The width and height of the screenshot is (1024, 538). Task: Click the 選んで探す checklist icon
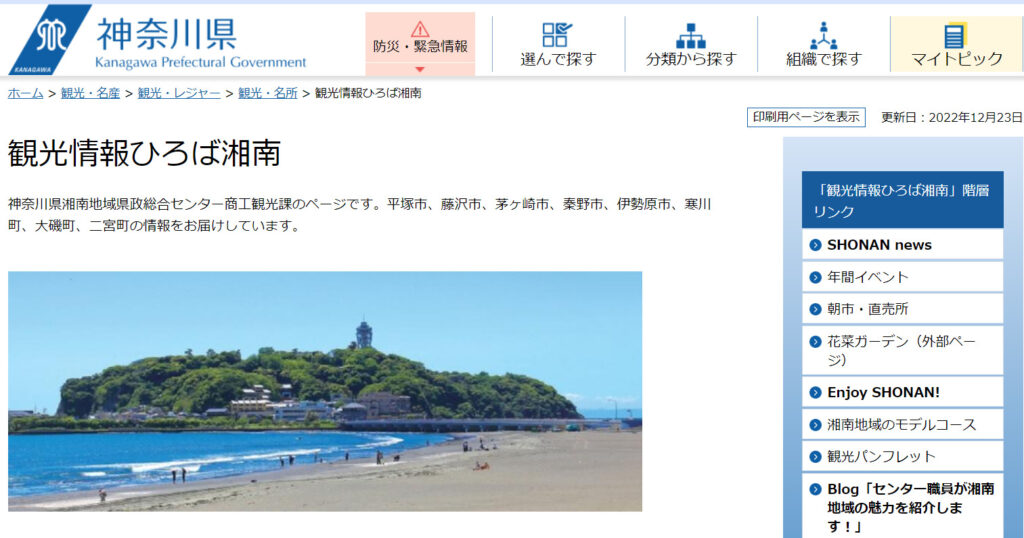coord(557,35)
